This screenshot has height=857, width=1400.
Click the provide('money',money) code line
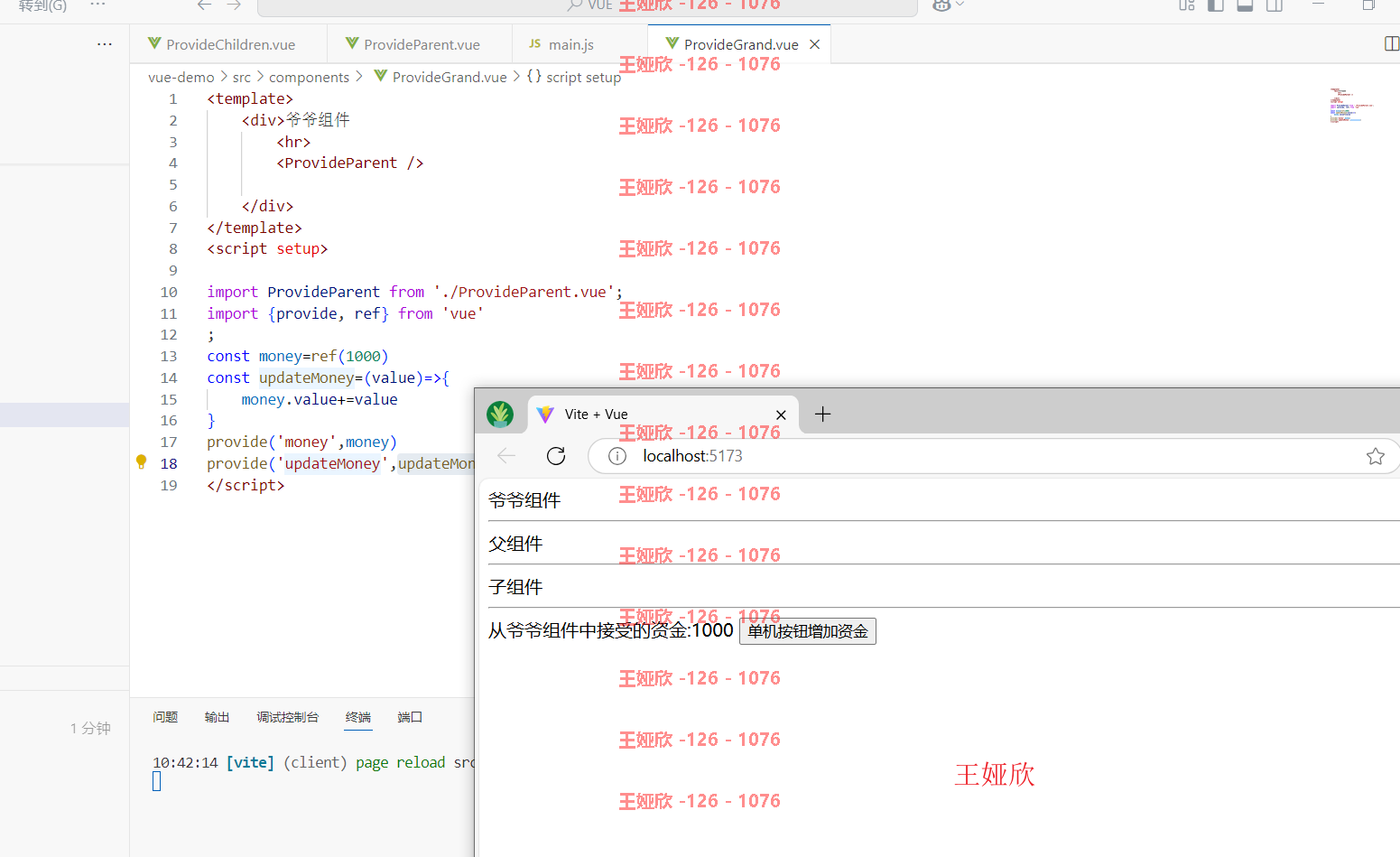tap(301, 442)
